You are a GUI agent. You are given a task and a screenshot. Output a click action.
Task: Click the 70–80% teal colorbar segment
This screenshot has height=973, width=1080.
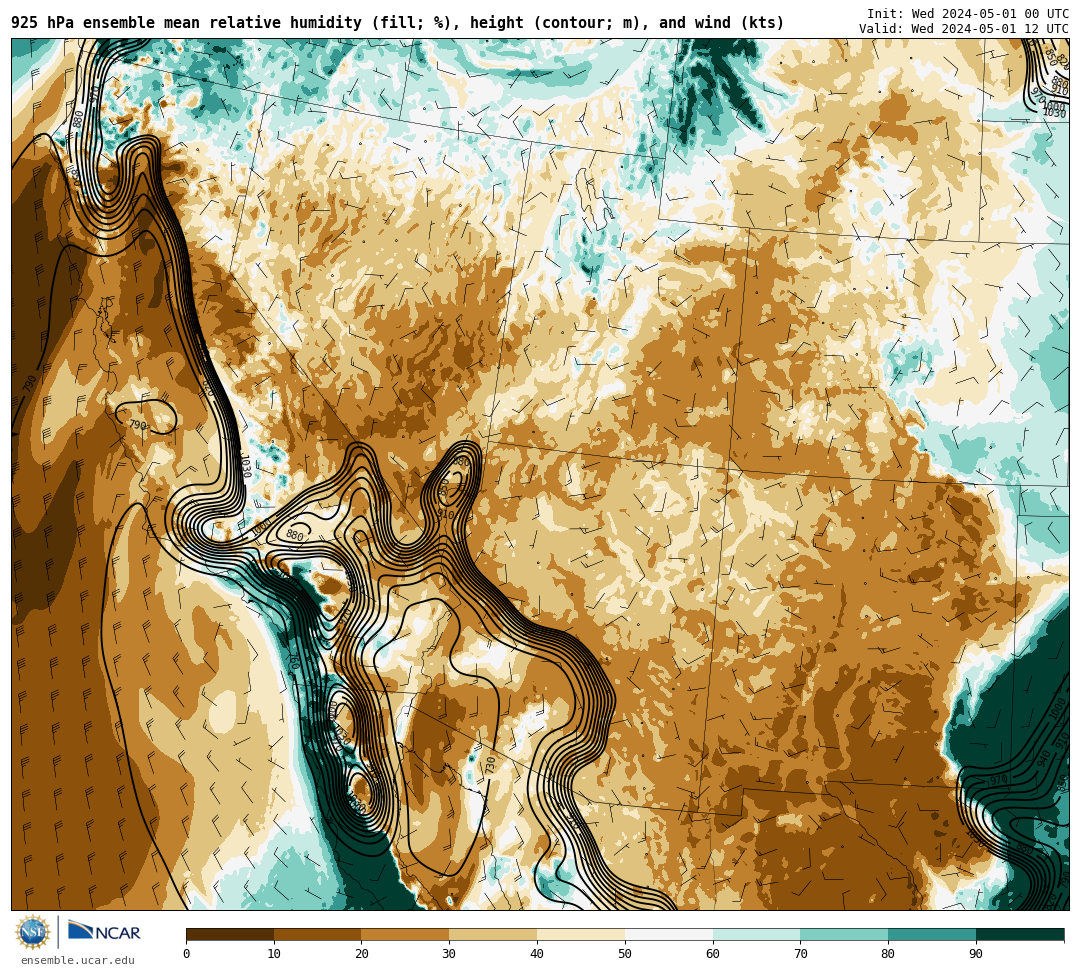[844, 934]
